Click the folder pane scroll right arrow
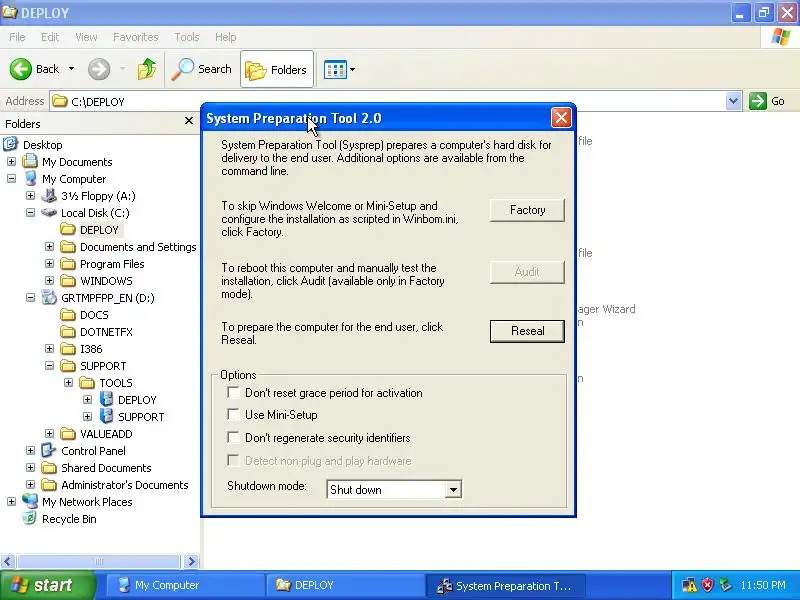The image size is (800, 600). pyautogui.click(x=191, y=561)
